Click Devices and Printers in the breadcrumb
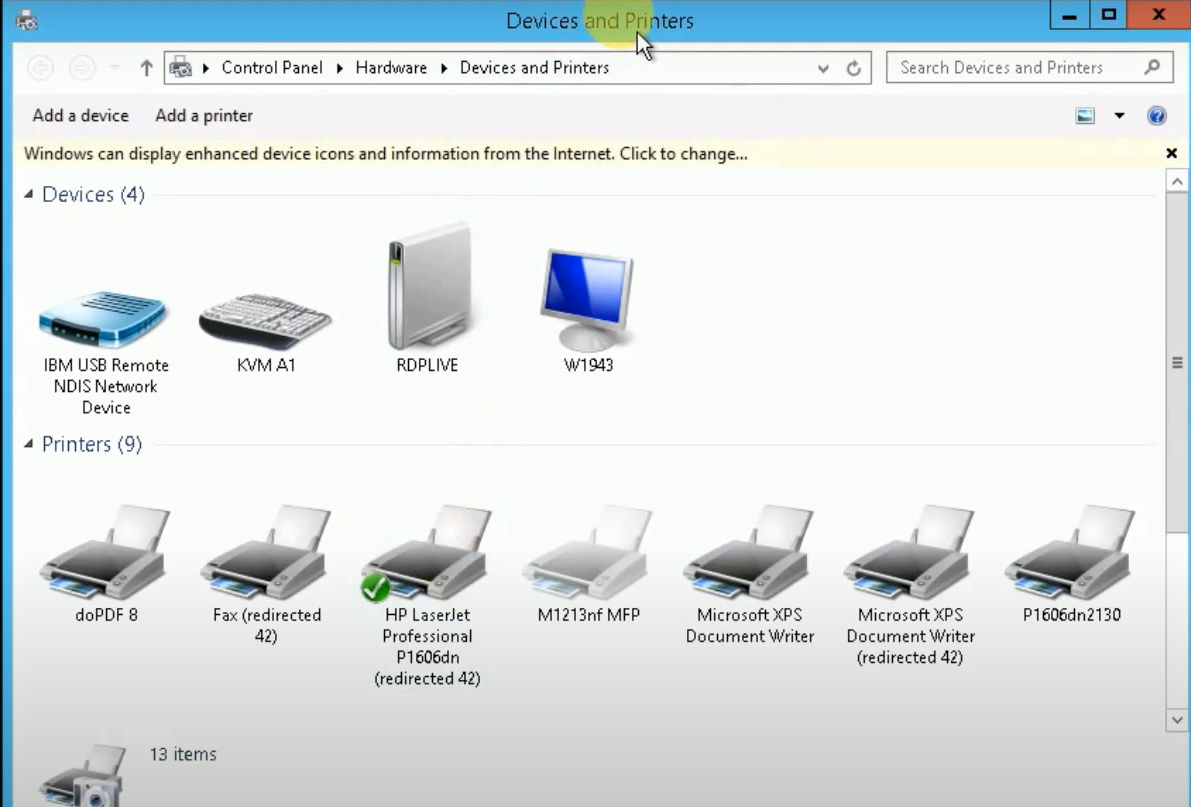This screenshot has height=807, width=1191. tap(534, 68)
